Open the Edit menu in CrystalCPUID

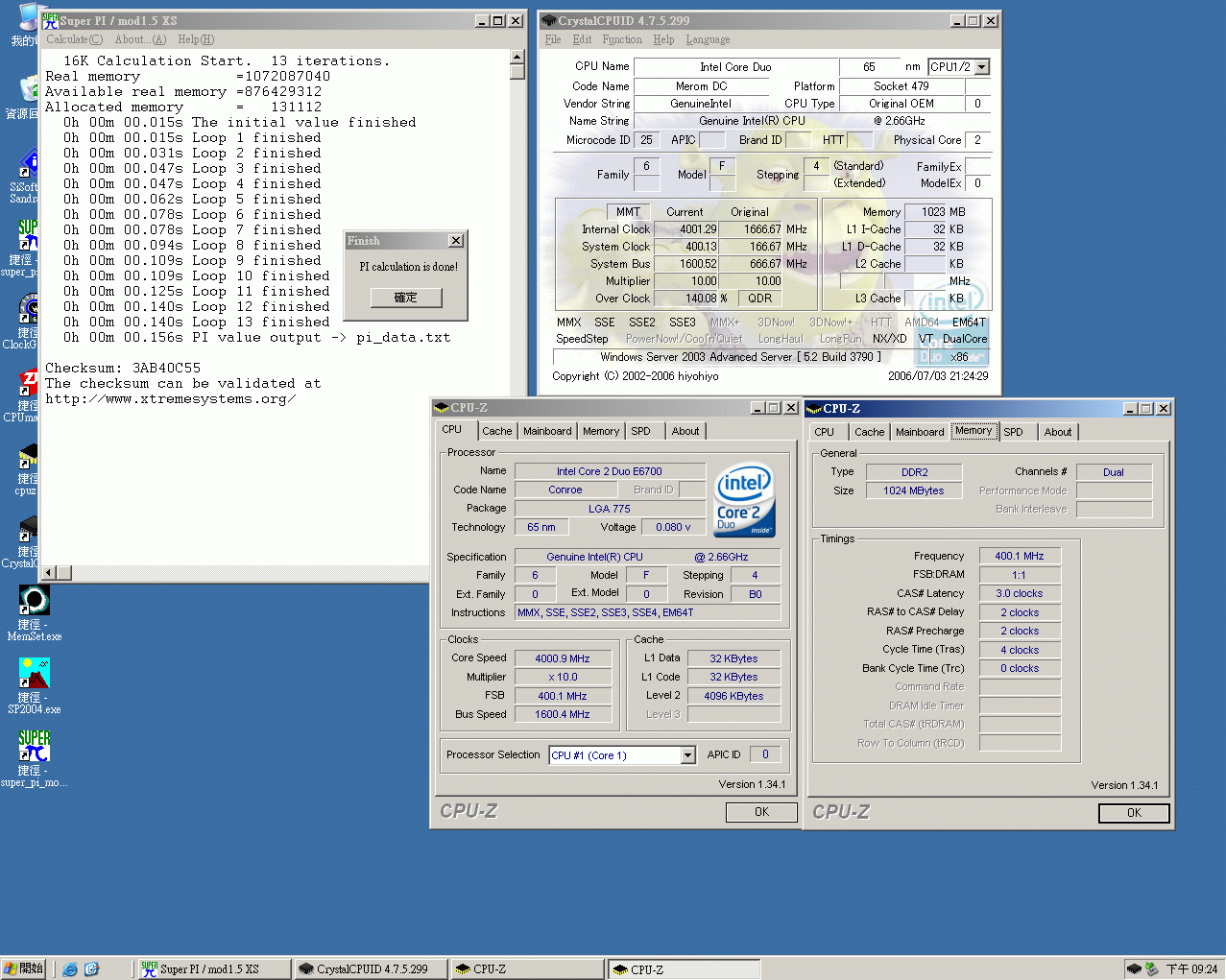[x=582, y=39]
